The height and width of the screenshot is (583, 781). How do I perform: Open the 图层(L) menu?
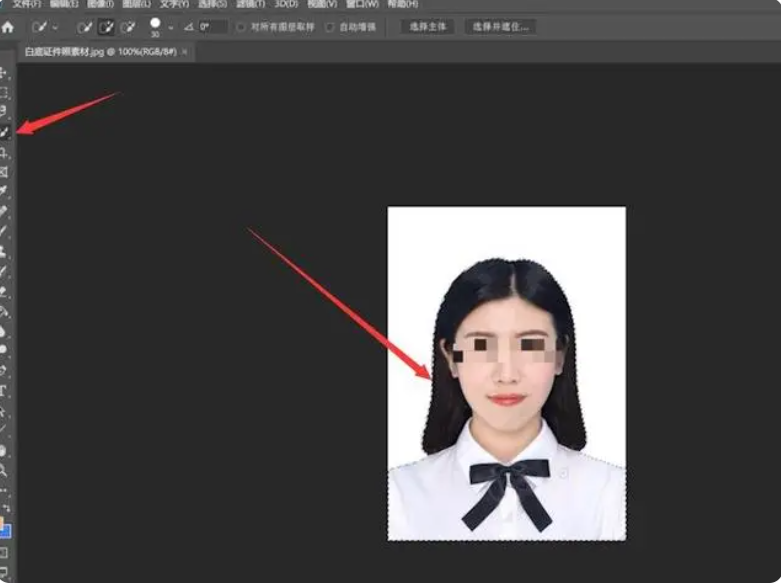(136, 4)
